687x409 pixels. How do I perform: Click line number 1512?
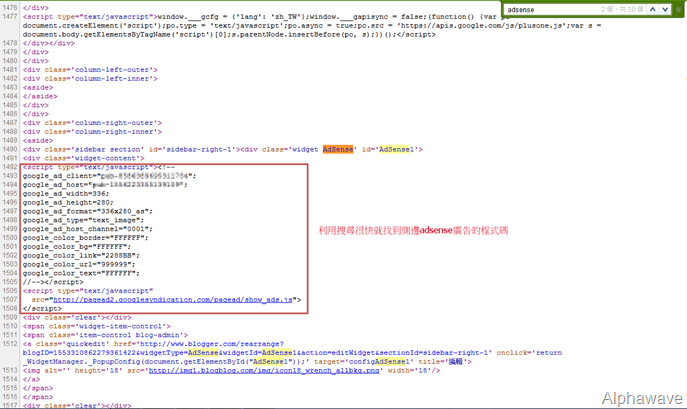click(10, 344)
